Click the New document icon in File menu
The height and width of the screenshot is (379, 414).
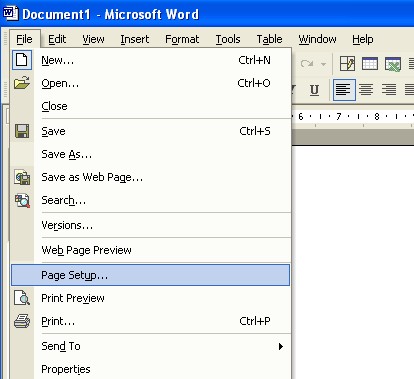coord(22,60)
